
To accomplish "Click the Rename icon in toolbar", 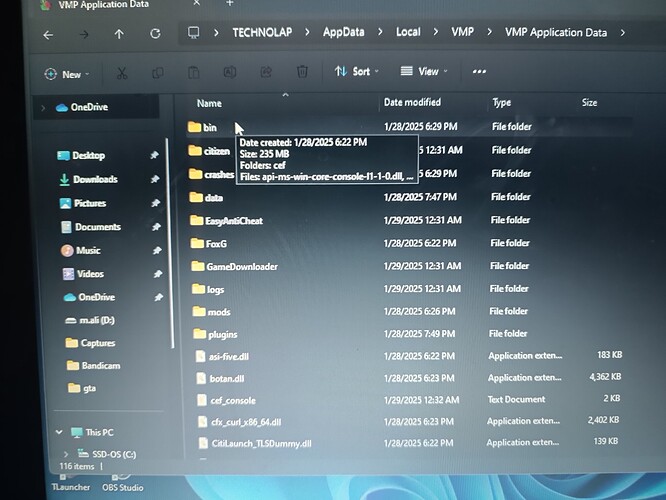I will (x=230, y=72).
